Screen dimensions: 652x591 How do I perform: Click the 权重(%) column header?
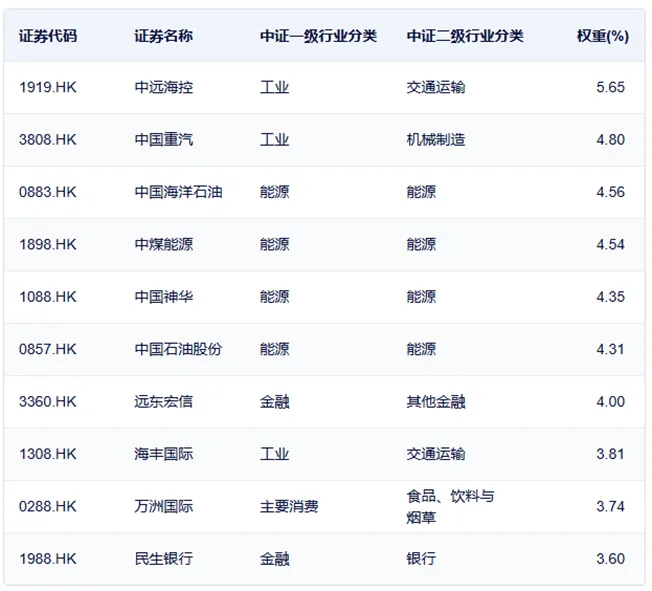(x=603, y=36)
